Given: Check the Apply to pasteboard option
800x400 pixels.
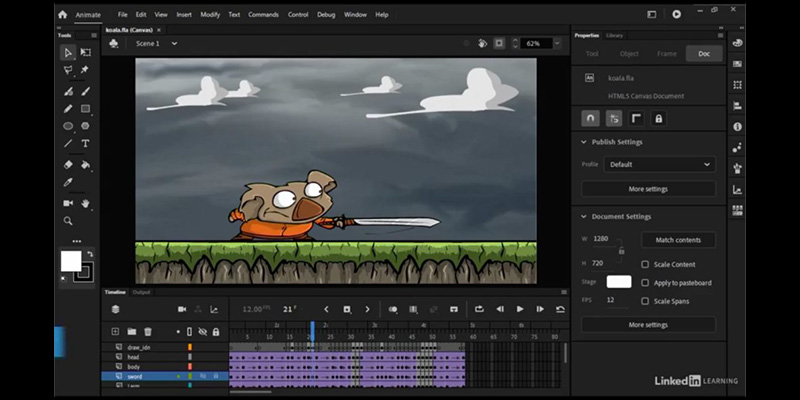Looking at the screenshot, I should [645, 283].
